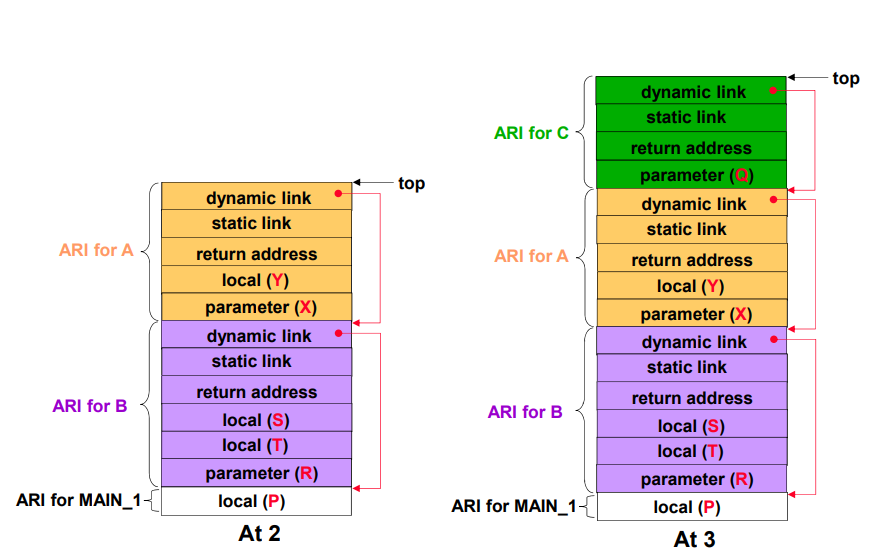
Task: Click the orange 'ARI for A' label beside At 2 stack
Action: [x=96, y=250]
